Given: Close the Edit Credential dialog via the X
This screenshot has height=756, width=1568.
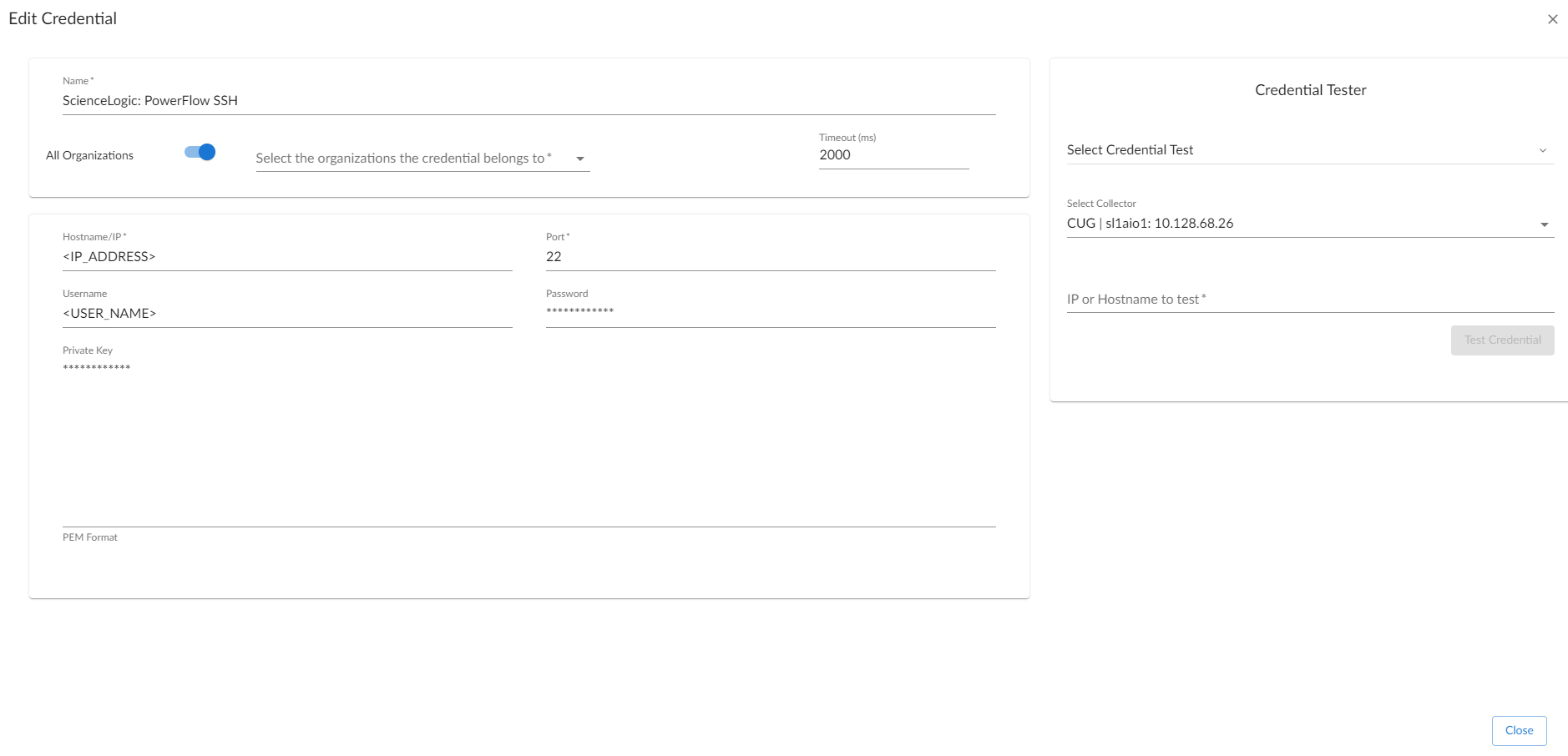Looking at the screenshot, I should point(1552,18).
